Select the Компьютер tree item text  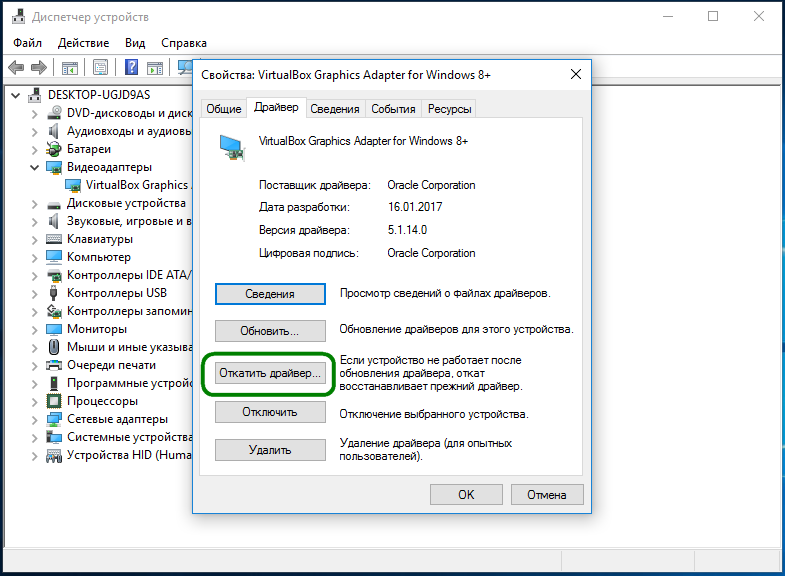(99, 257)
